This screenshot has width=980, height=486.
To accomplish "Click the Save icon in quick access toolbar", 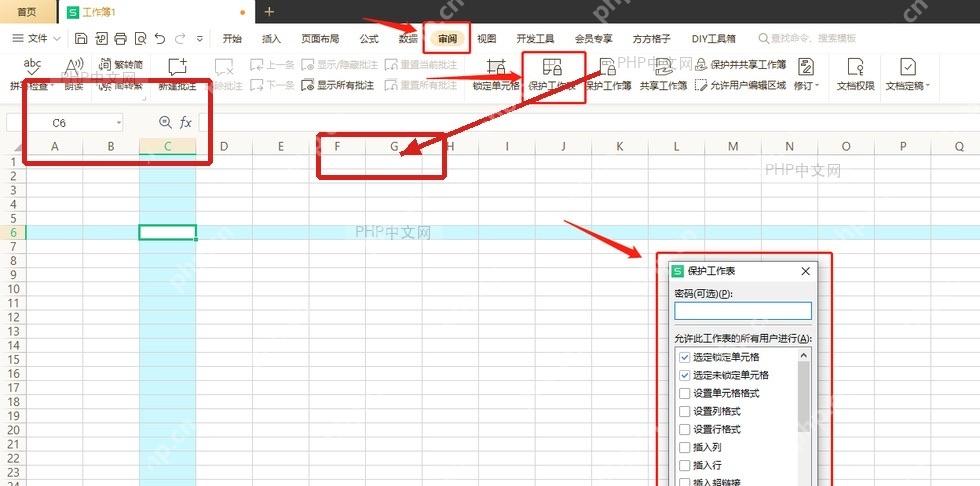I will (81, 39).
